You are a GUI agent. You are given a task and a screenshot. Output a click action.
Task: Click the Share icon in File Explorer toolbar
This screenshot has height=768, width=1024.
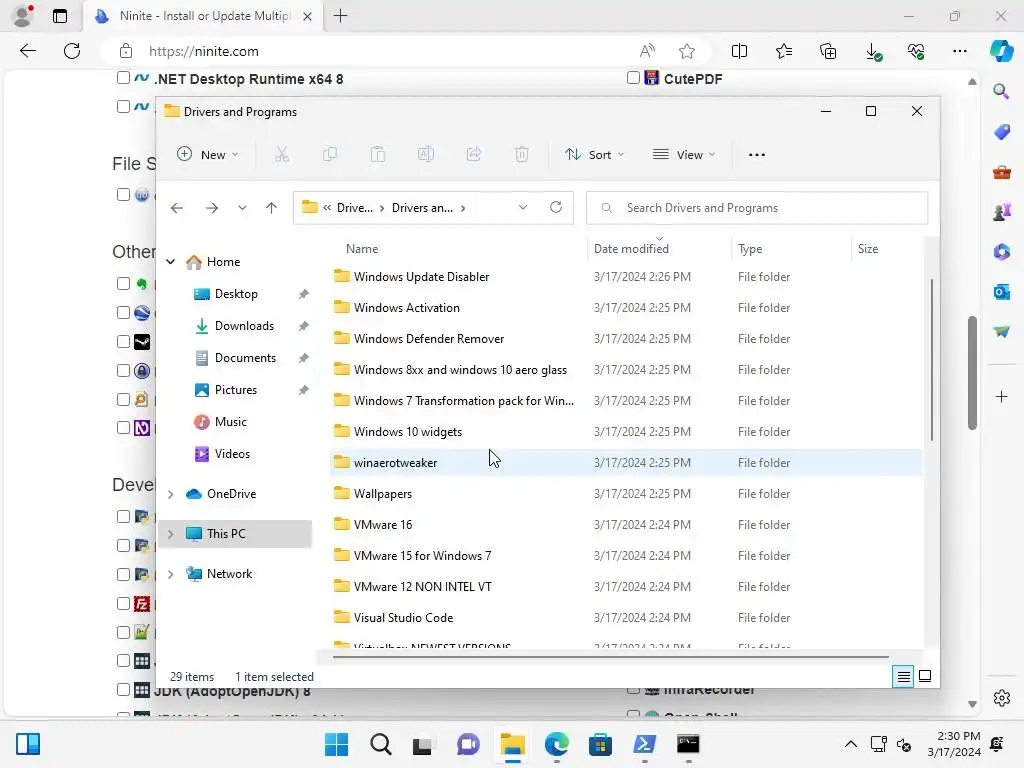(x=474, y=155)
